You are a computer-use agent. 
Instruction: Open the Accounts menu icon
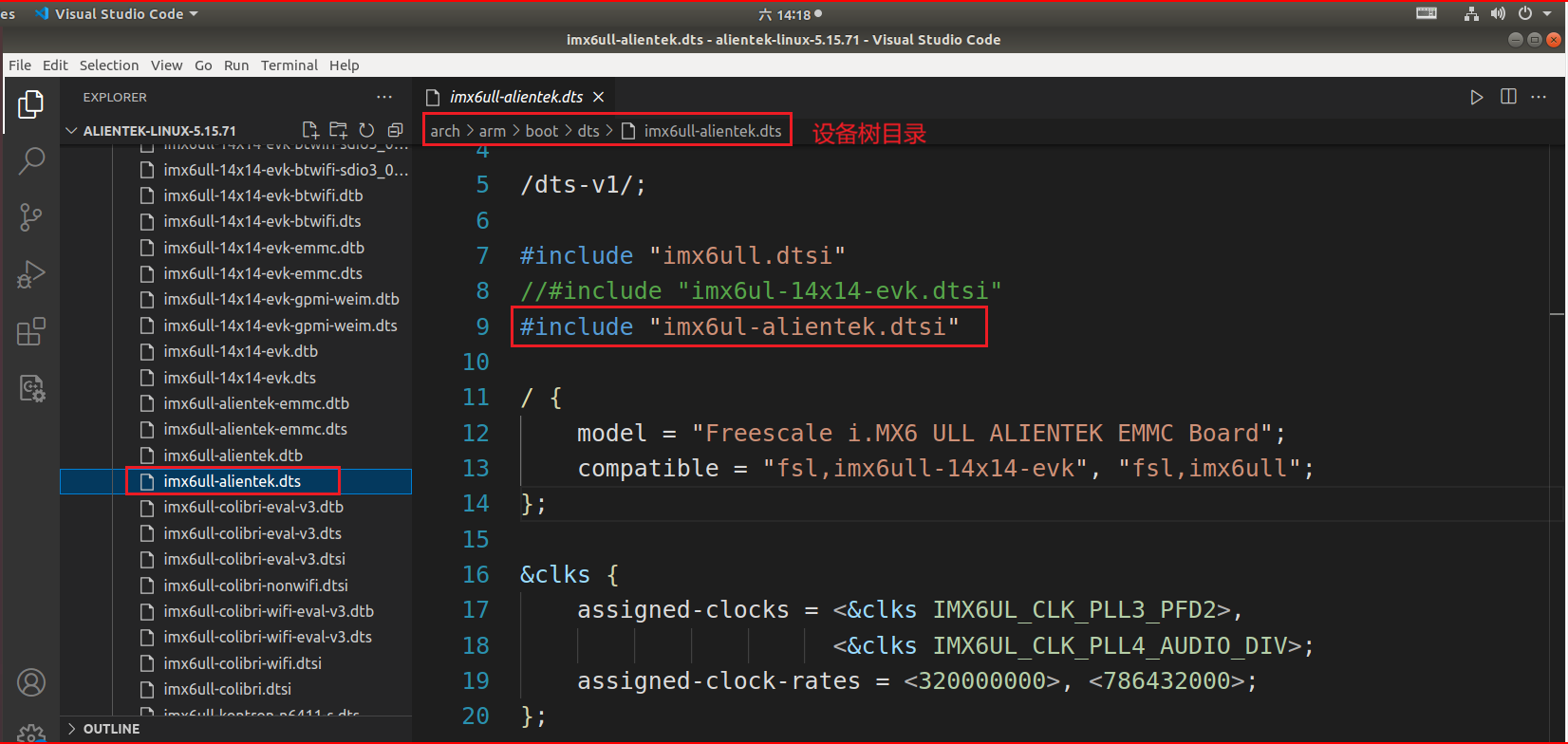[x=30, y=682]
